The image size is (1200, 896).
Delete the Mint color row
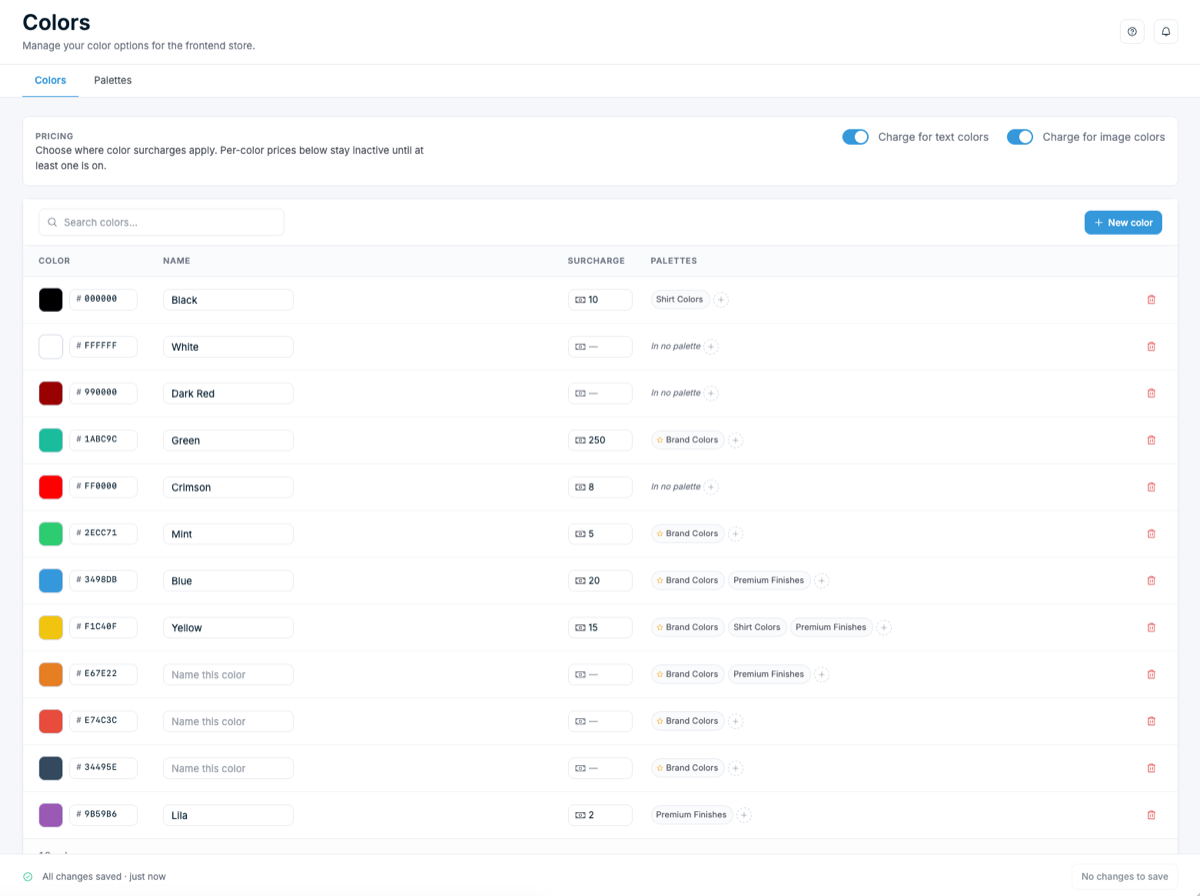click(x=1151, y=534)
